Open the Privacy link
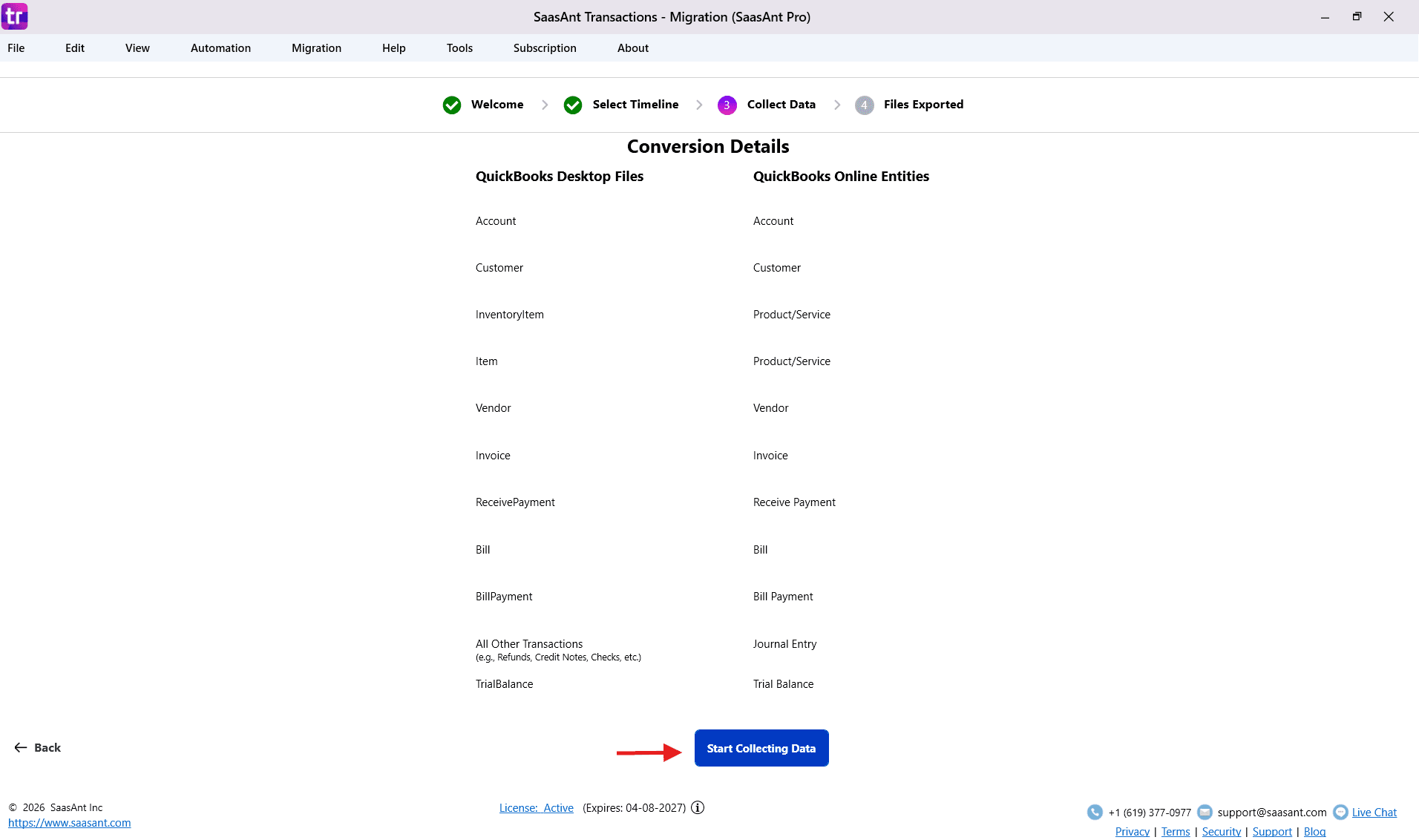 1133,832
